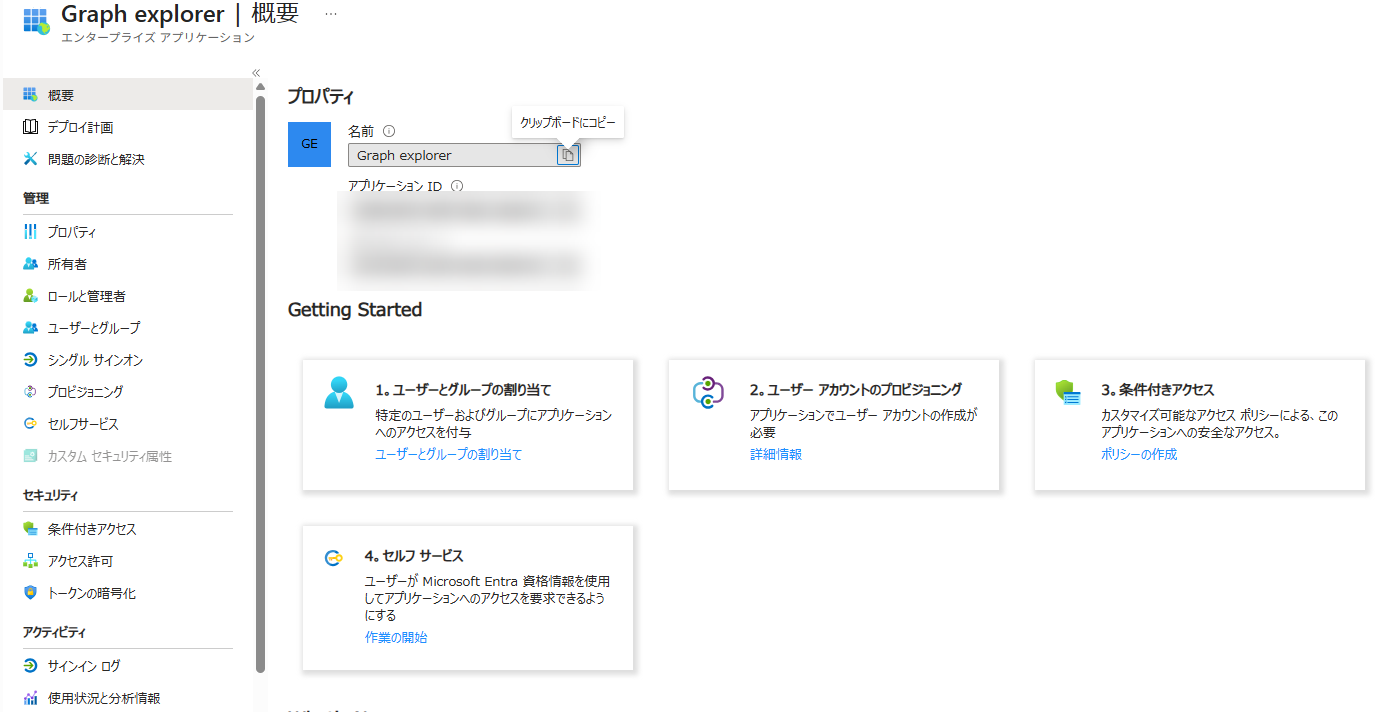Click the シングル サインオン icon
The width and height of the screenshot is (1392, 712).
pos(30,360)
